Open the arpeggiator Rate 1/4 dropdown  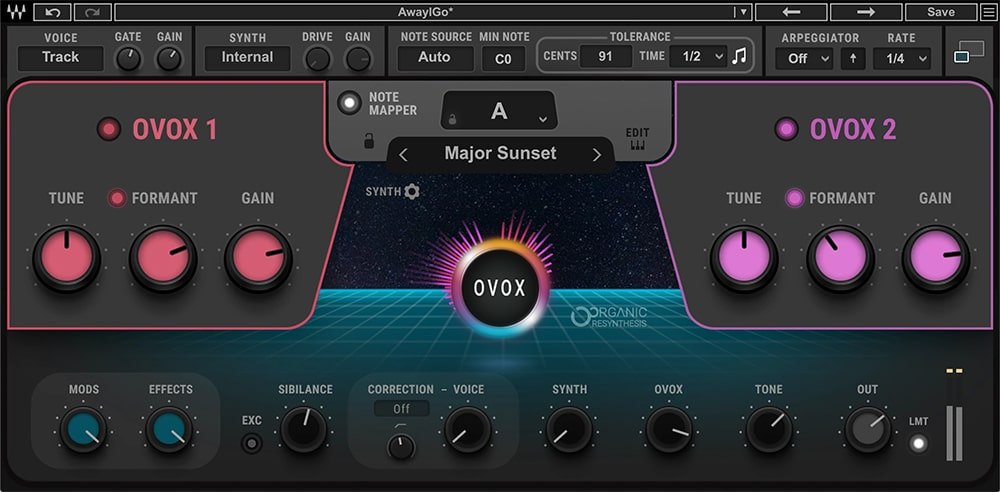pos(901,58)
